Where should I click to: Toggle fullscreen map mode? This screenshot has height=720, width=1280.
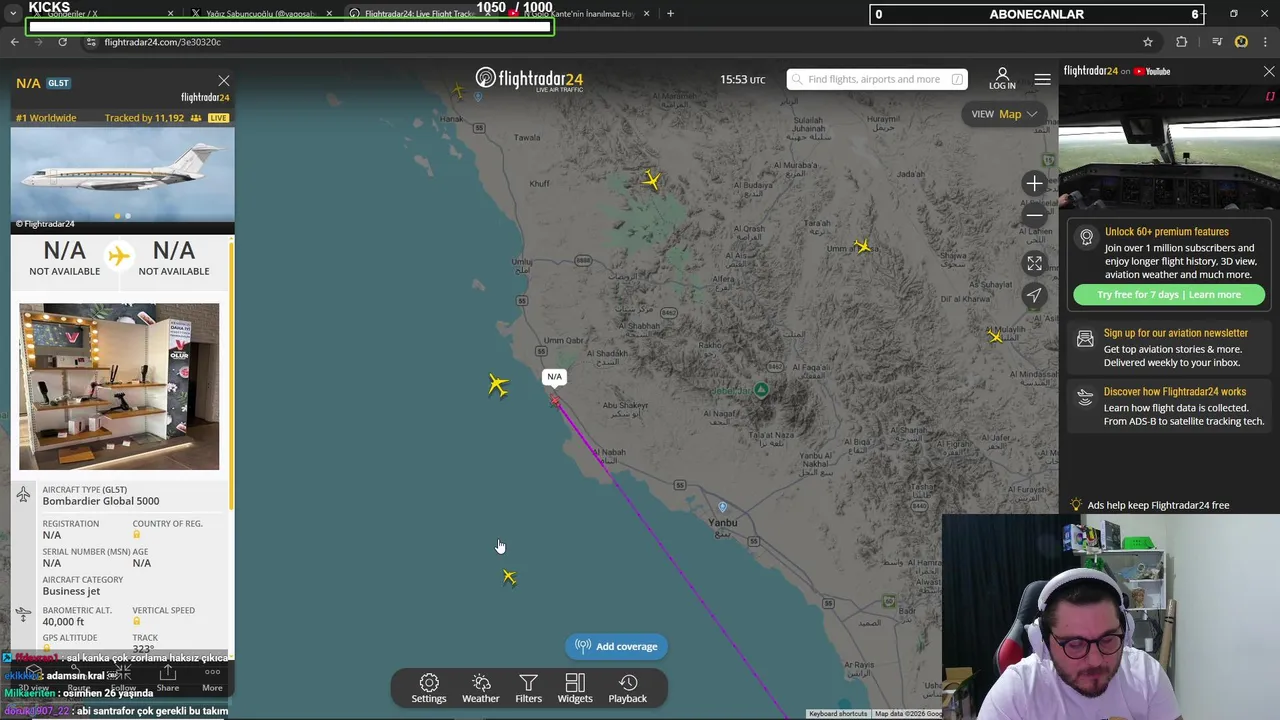(1034, 263)
